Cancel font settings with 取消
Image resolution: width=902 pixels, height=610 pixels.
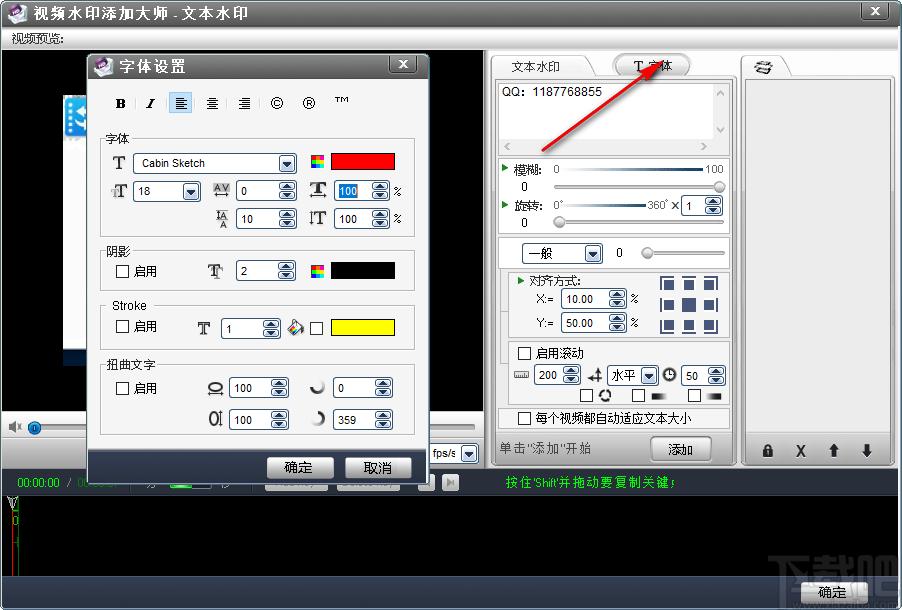point(377,467)
